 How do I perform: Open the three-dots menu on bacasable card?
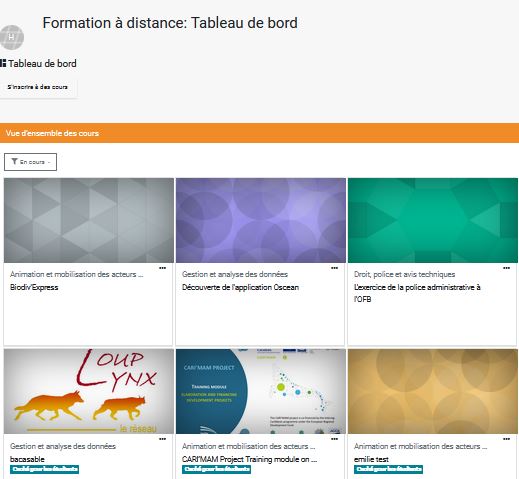click(162, 439)
